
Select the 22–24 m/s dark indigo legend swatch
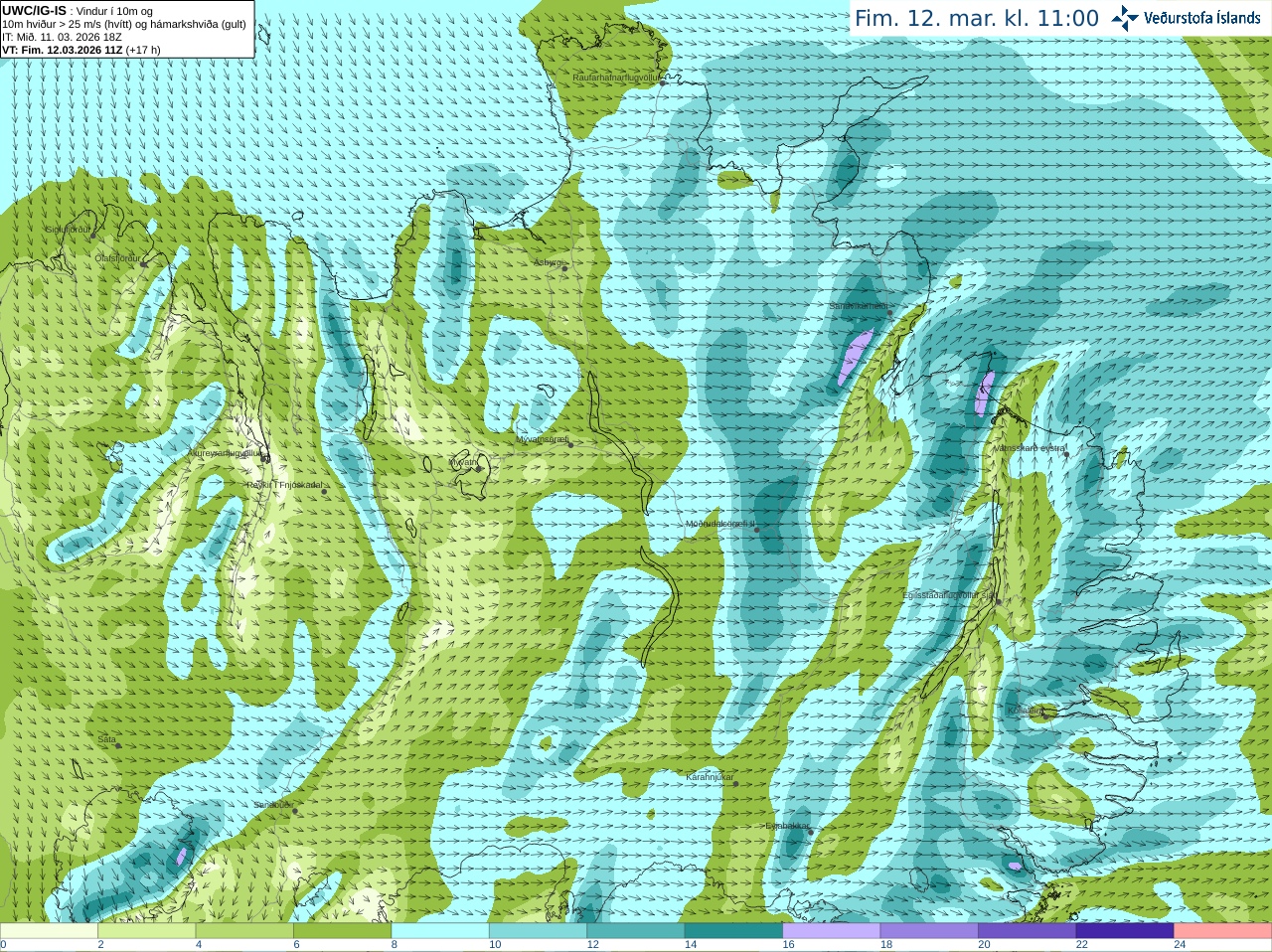(1125, 930)
